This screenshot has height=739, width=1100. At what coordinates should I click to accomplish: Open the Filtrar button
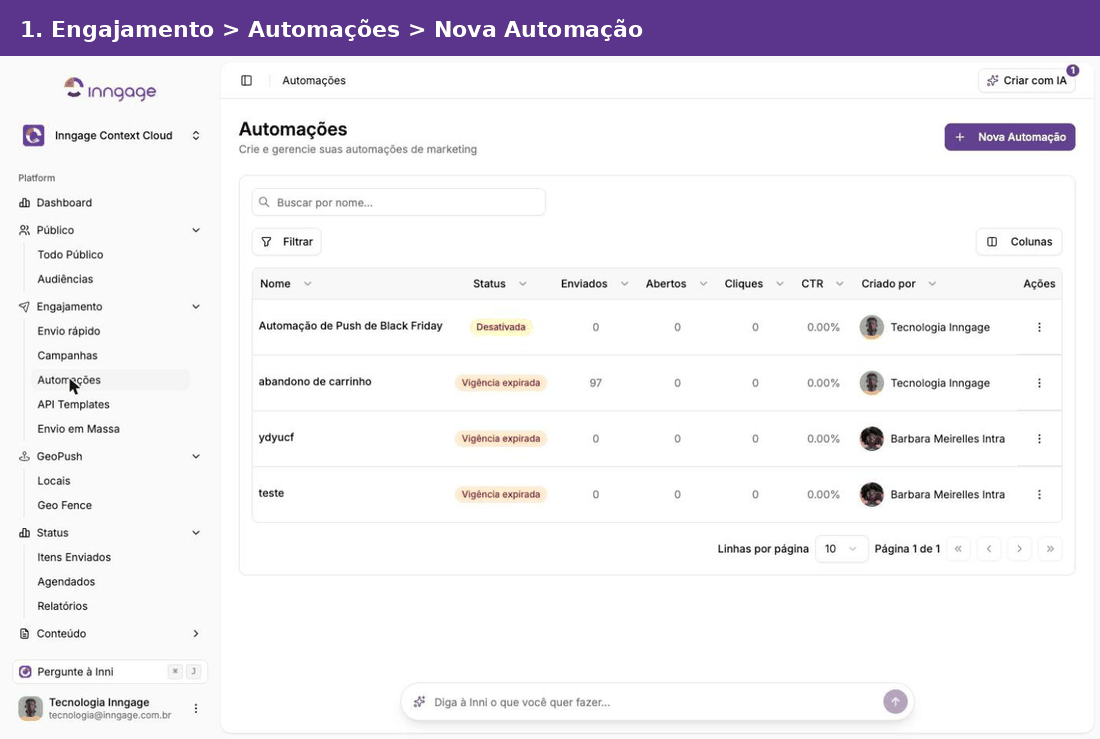(286, 241)
